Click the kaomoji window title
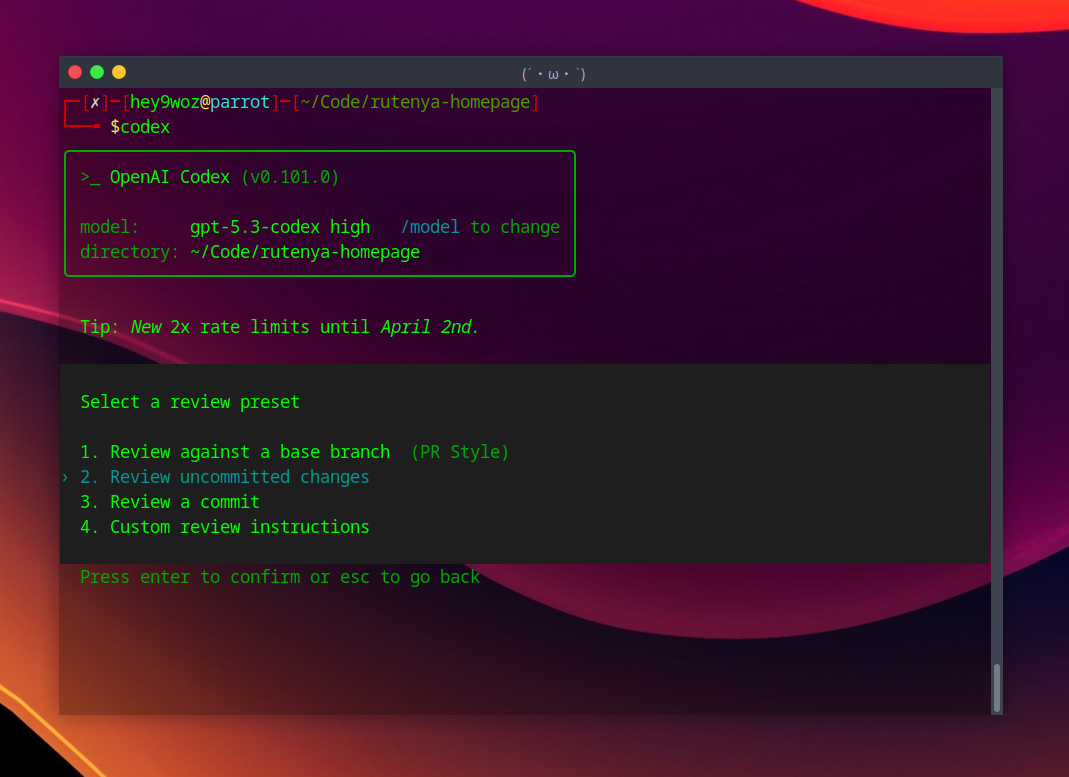The image size is (1069, 777). coord(553,73)
